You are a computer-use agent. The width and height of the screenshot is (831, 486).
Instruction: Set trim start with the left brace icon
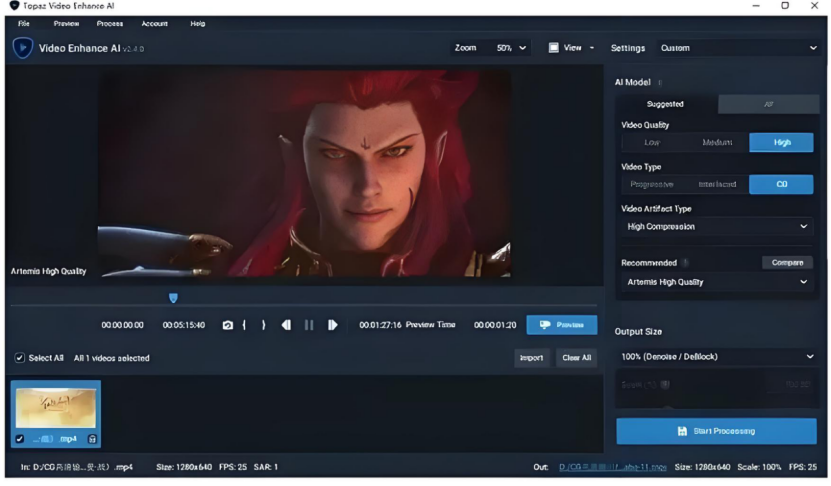pos(244,325)
